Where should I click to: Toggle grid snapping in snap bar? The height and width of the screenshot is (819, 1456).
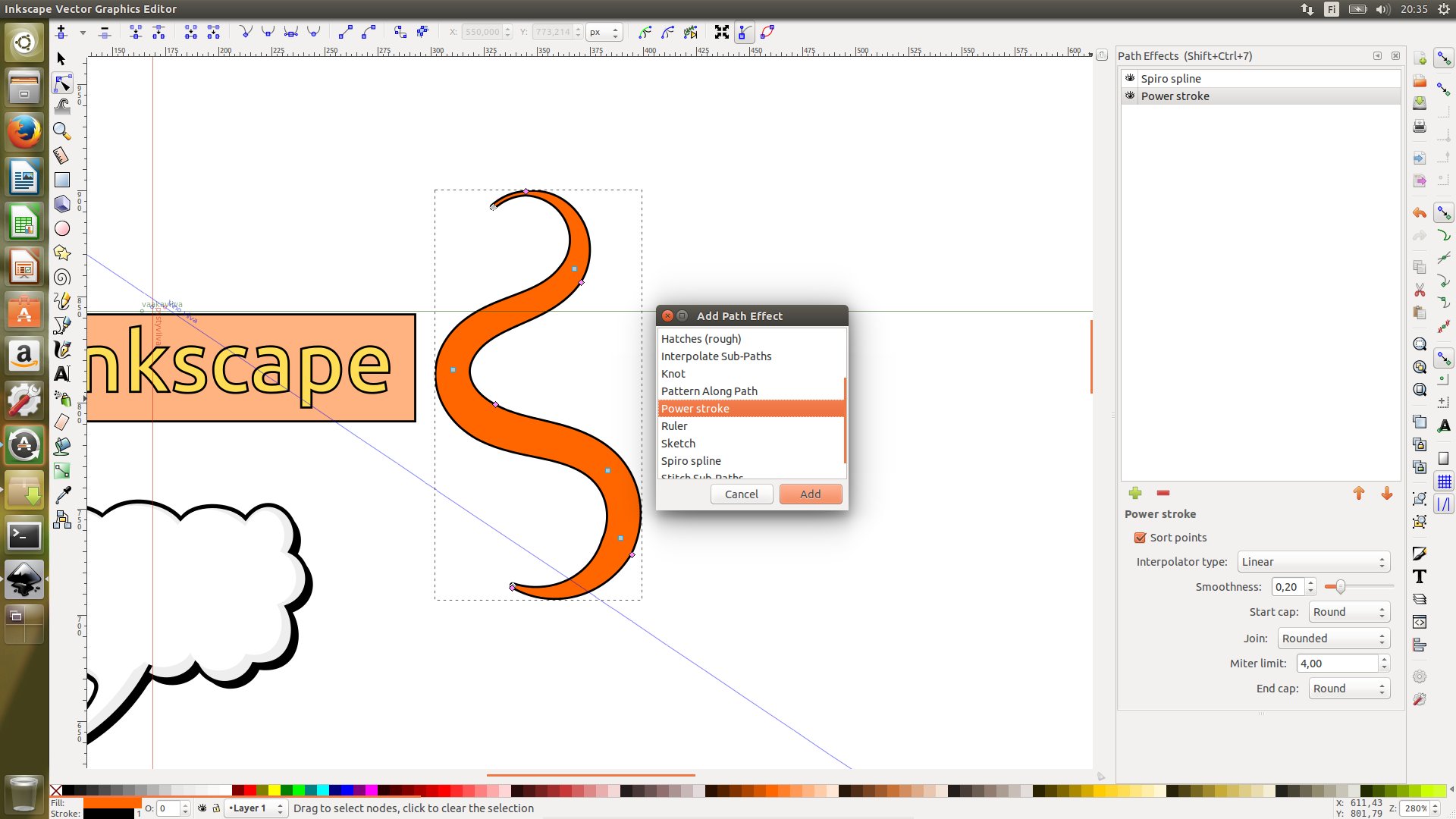click(x=1444, y=482)
